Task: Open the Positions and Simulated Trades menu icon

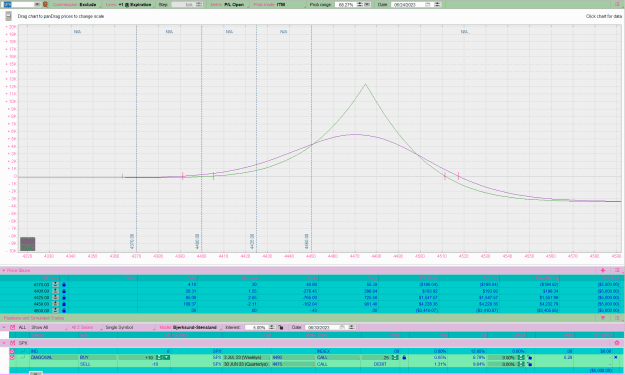Action: click(x=617, y=318)
